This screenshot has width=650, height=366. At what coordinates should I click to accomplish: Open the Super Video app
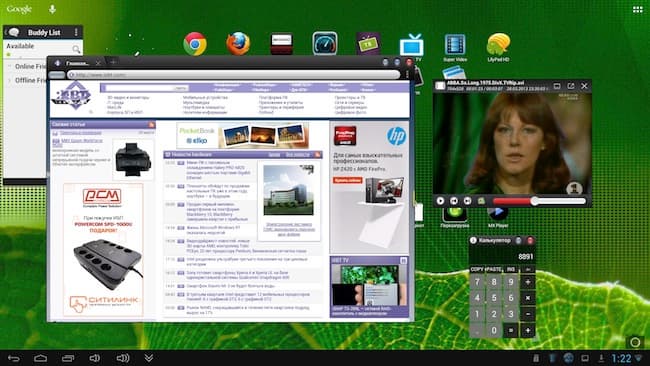pyautogui.click(x=455, y=47)
